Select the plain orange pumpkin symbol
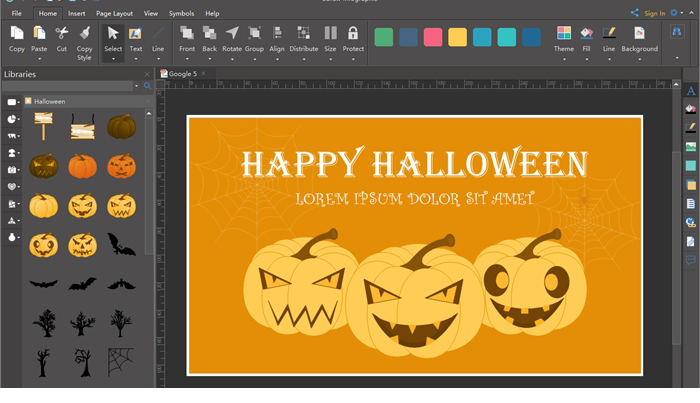700x403 pixels. 82,166
